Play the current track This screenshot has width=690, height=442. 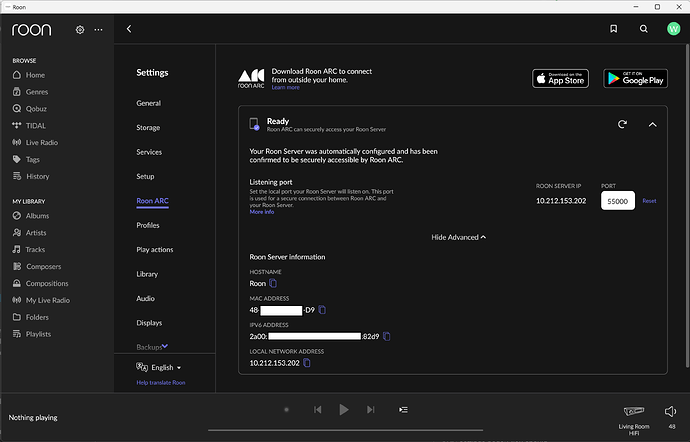[x=344, y=410]
